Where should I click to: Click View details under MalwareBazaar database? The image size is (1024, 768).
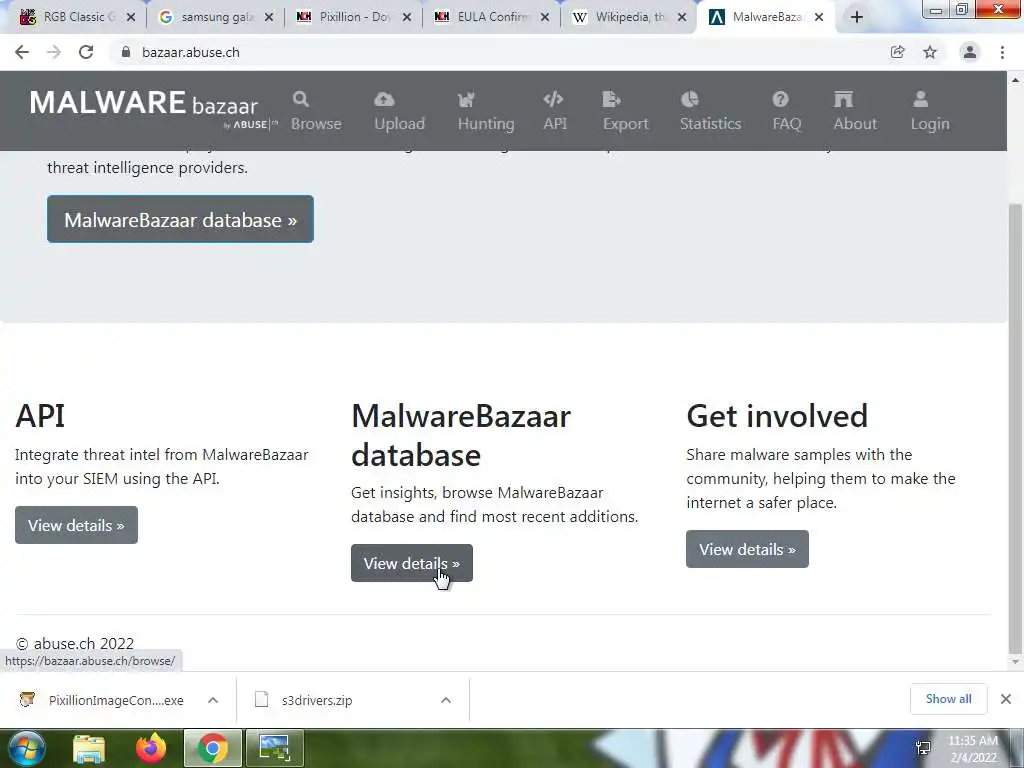[x=411, y=563]
